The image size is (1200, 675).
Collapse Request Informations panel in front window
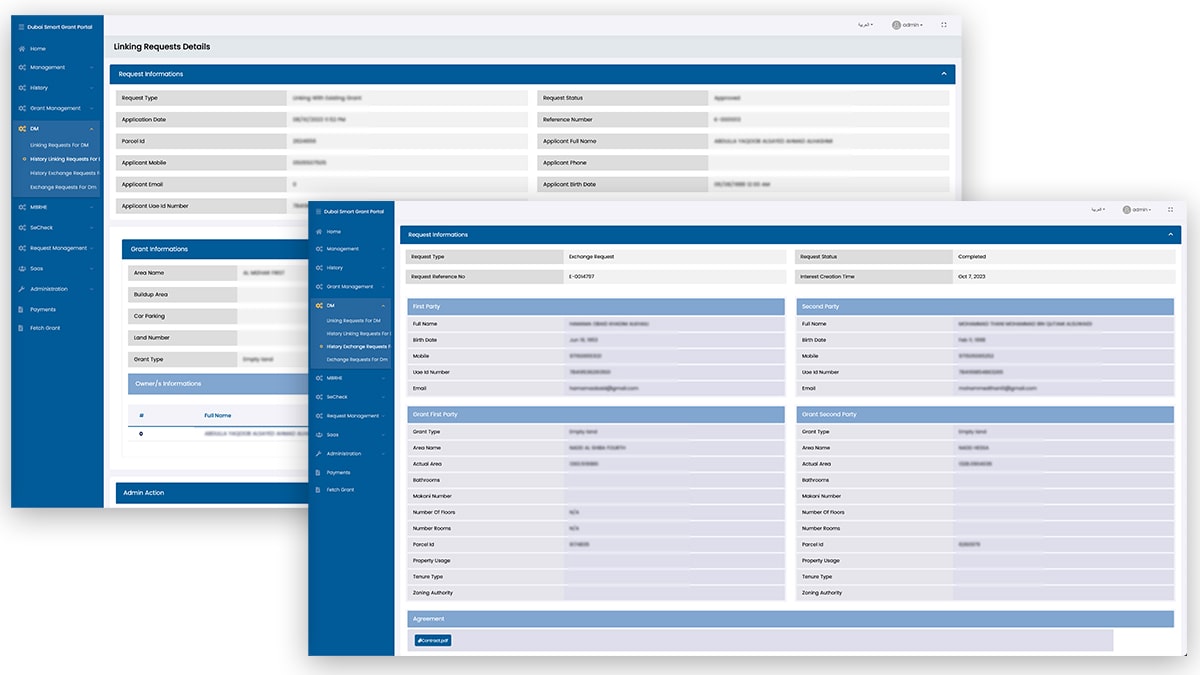(1170, 235)
